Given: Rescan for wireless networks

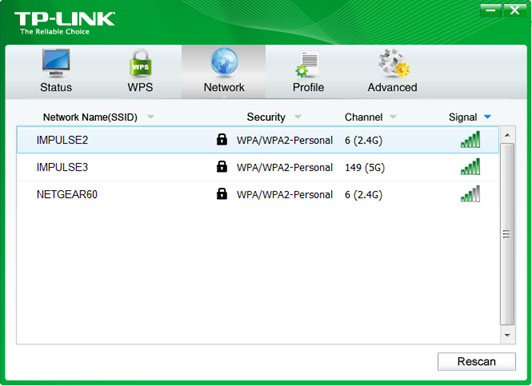Looking at the screenshot, I should point(476,362).
